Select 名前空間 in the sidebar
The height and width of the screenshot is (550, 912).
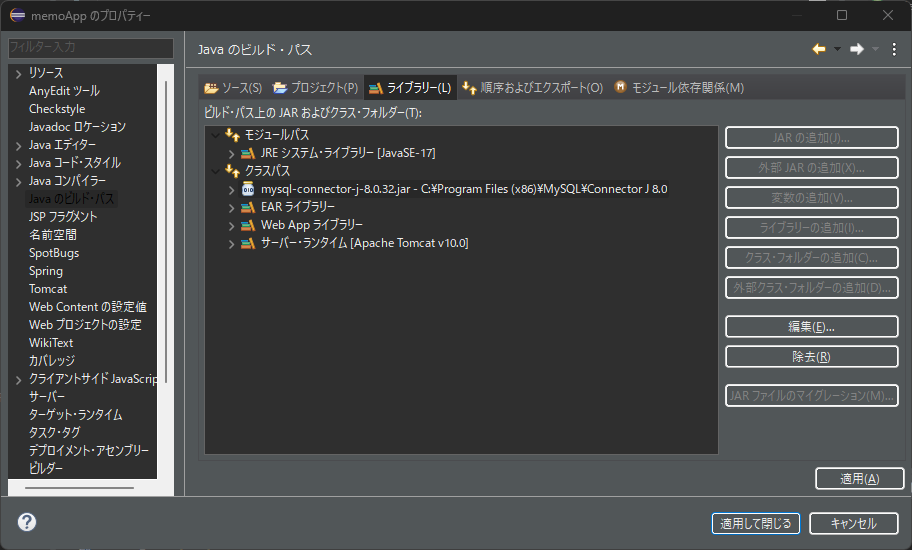point(53,235)
